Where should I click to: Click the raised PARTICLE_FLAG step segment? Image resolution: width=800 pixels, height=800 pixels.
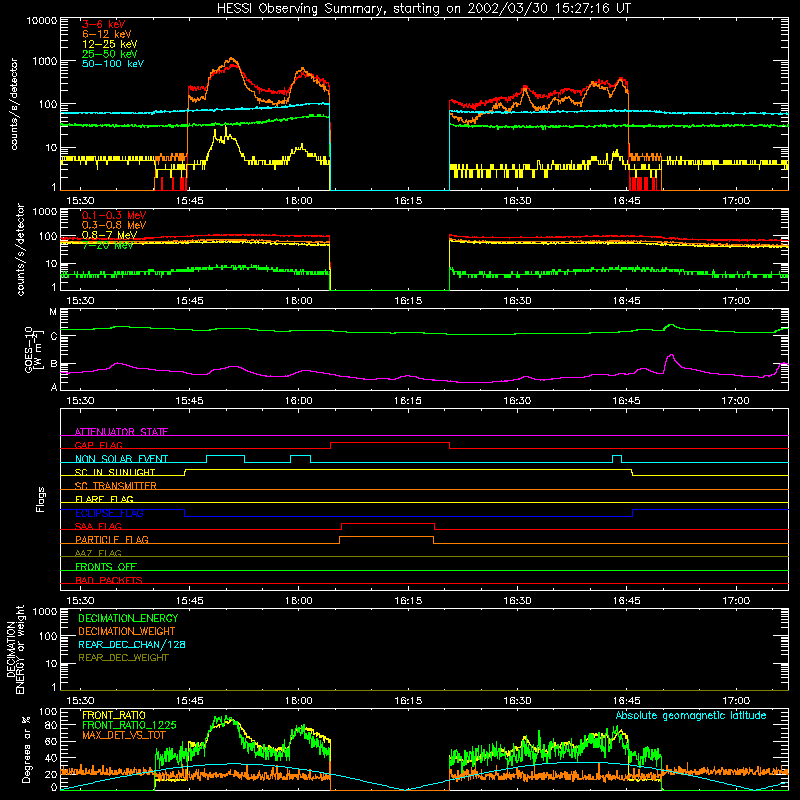(386, 537)
